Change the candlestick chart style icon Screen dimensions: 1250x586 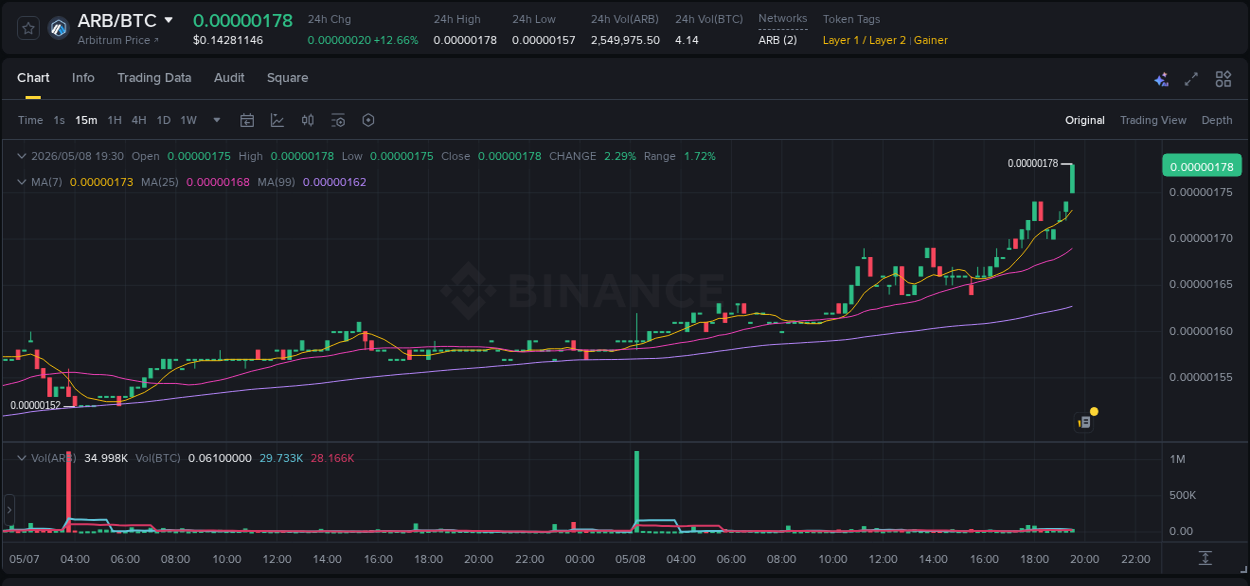308,120
